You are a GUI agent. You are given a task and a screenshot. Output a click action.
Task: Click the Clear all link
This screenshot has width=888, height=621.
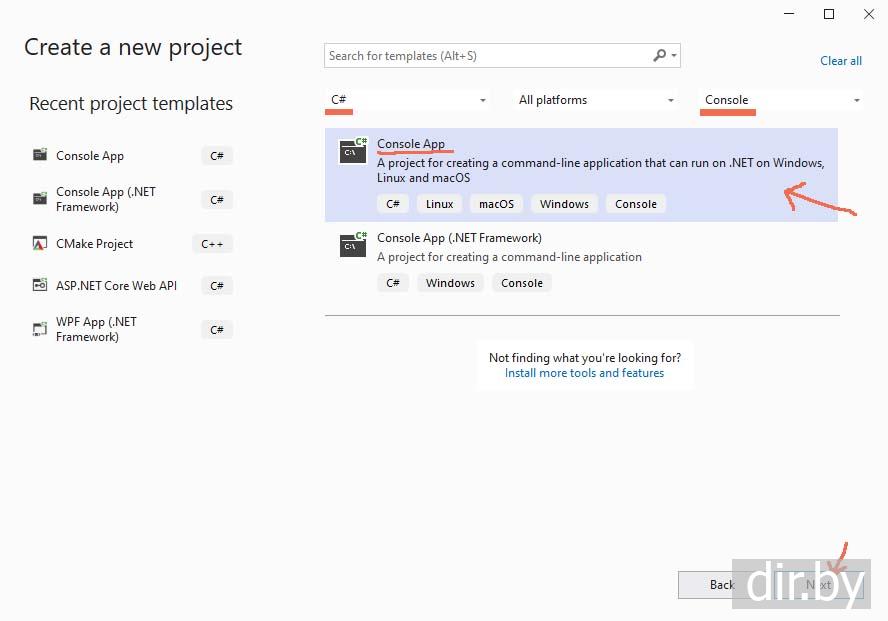(x=841, y=61)
